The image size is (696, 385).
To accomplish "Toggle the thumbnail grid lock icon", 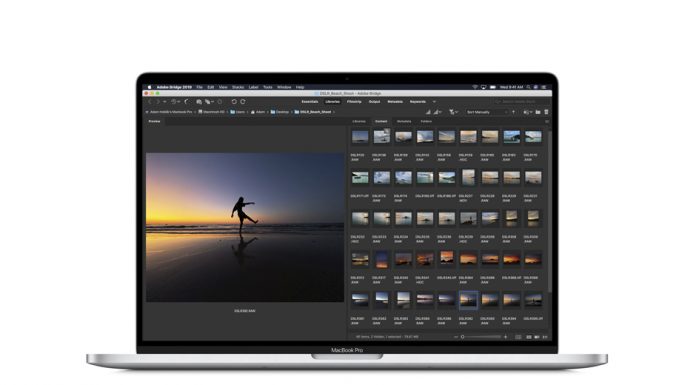I will click(518, 337).
